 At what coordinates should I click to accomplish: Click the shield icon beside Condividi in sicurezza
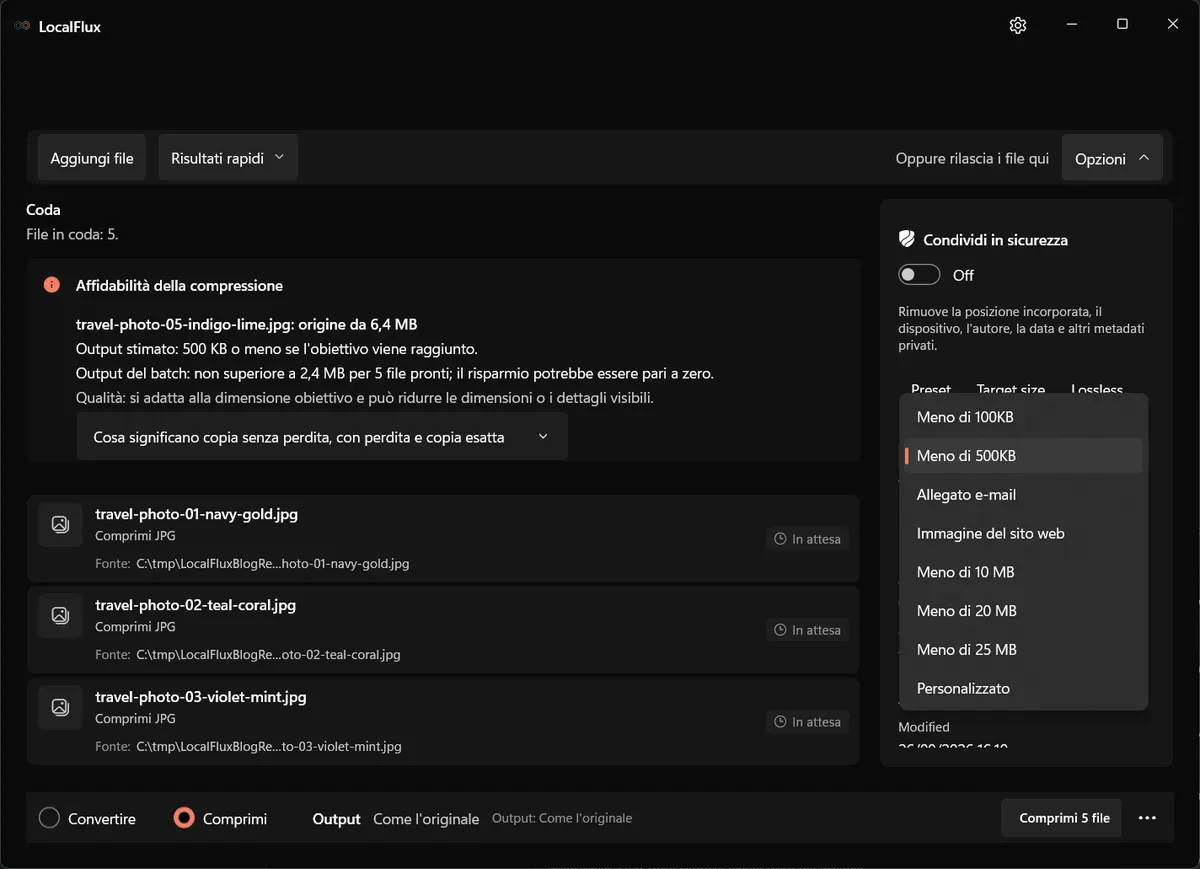(907, 240)
